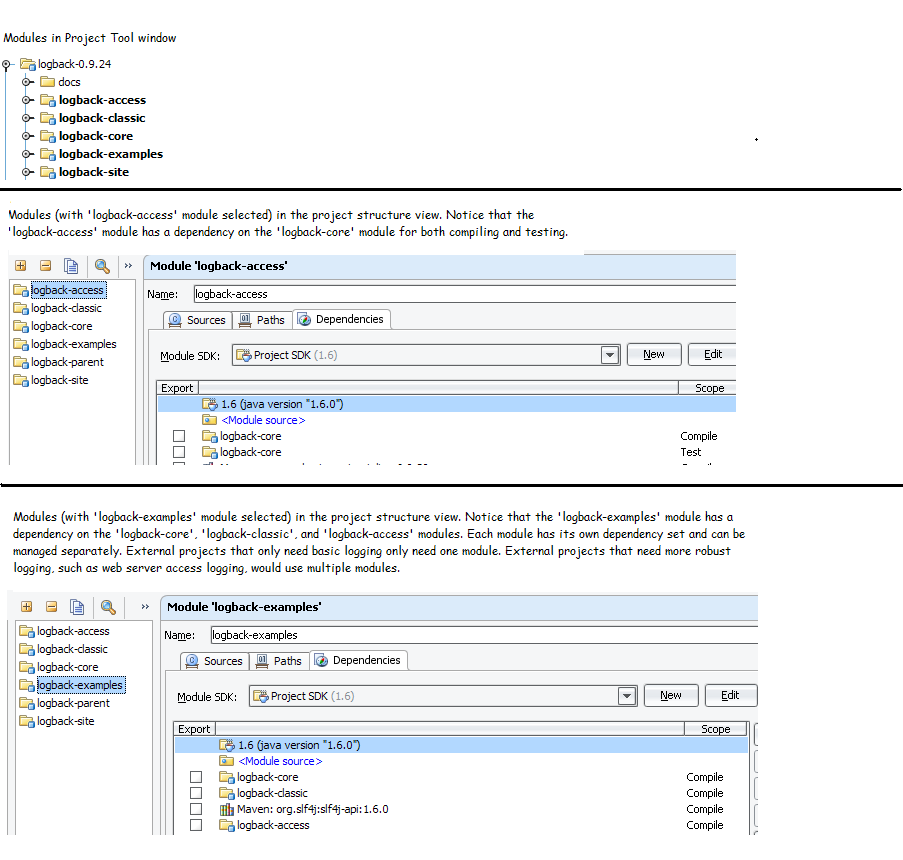
Task: Toggle export for logback-core Test dependency
Action: click(179, 452)
